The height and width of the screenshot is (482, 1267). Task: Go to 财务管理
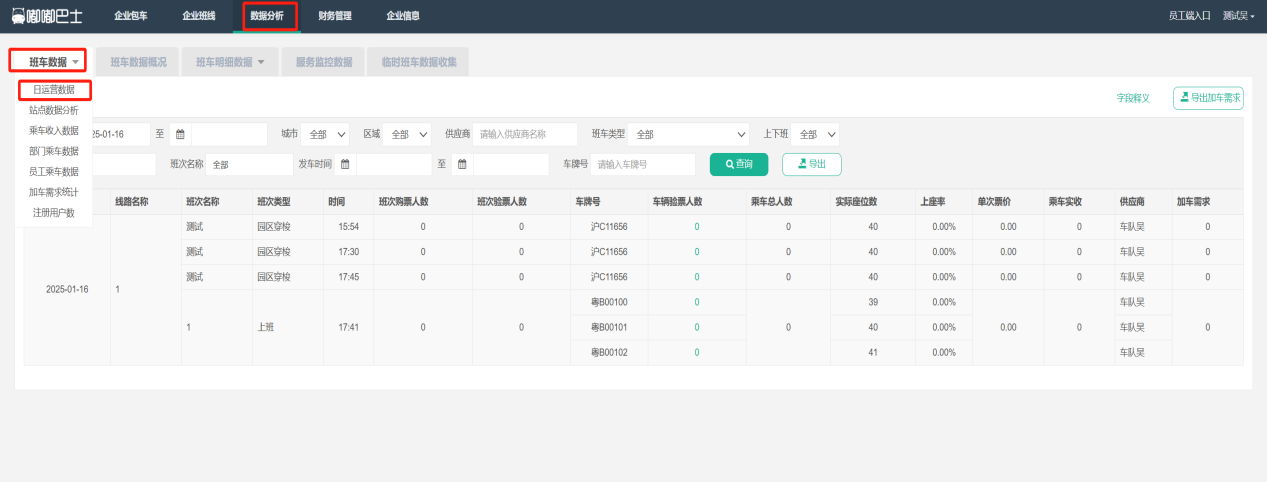point(335,16)
